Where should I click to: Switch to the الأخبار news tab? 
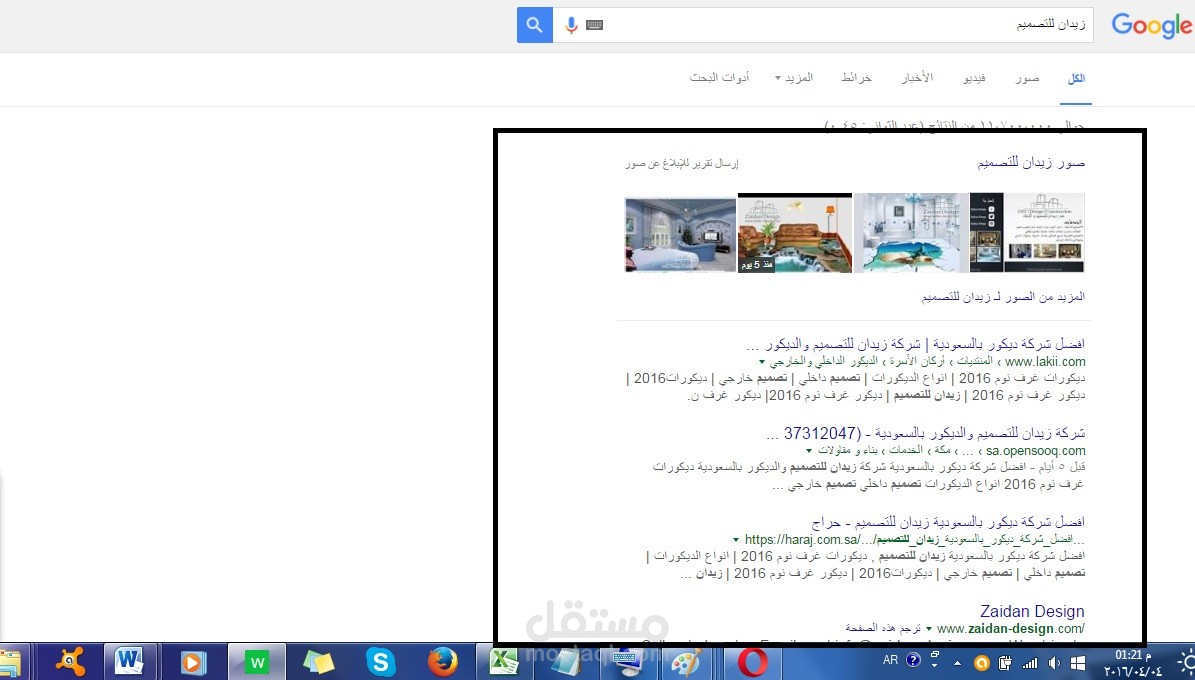tap(917, 78)
